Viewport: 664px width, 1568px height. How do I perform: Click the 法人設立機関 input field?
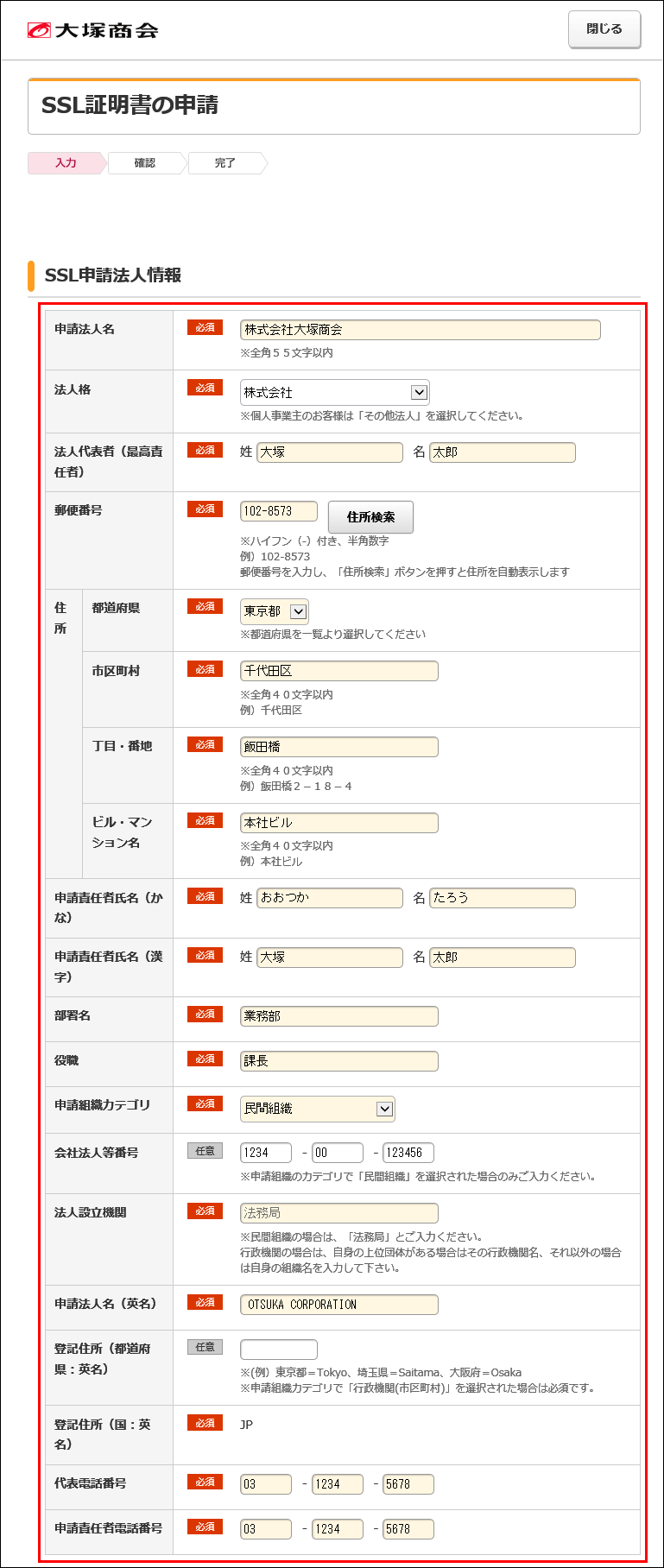tap(339, 1213)
